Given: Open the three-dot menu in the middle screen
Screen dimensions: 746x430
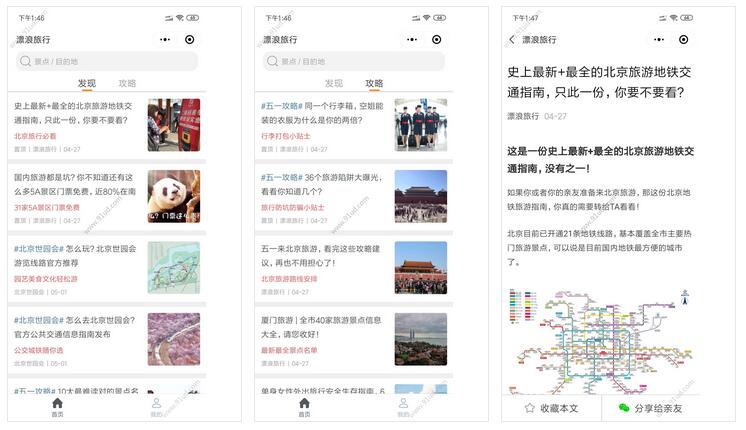Looking at the screenshot, I should point(412,39).
